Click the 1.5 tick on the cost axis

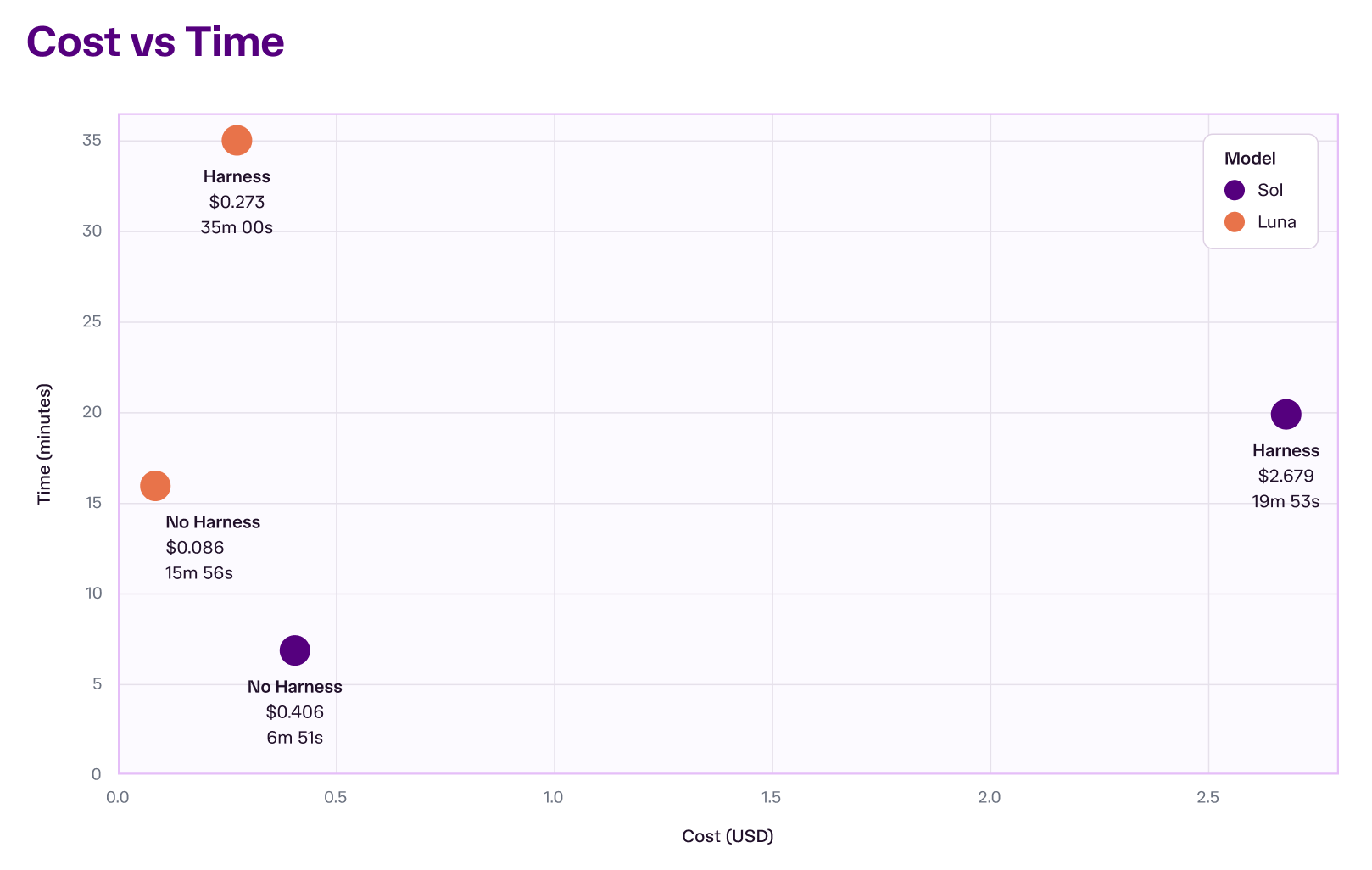tap(772, 797)
